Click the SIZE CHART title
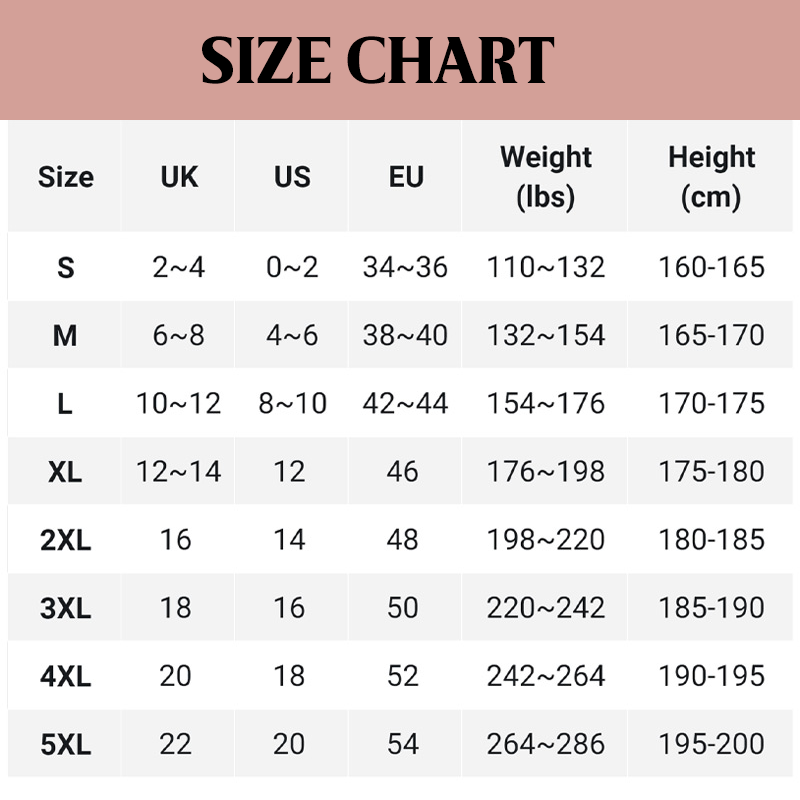800x800 pixels. click(377, 61)
